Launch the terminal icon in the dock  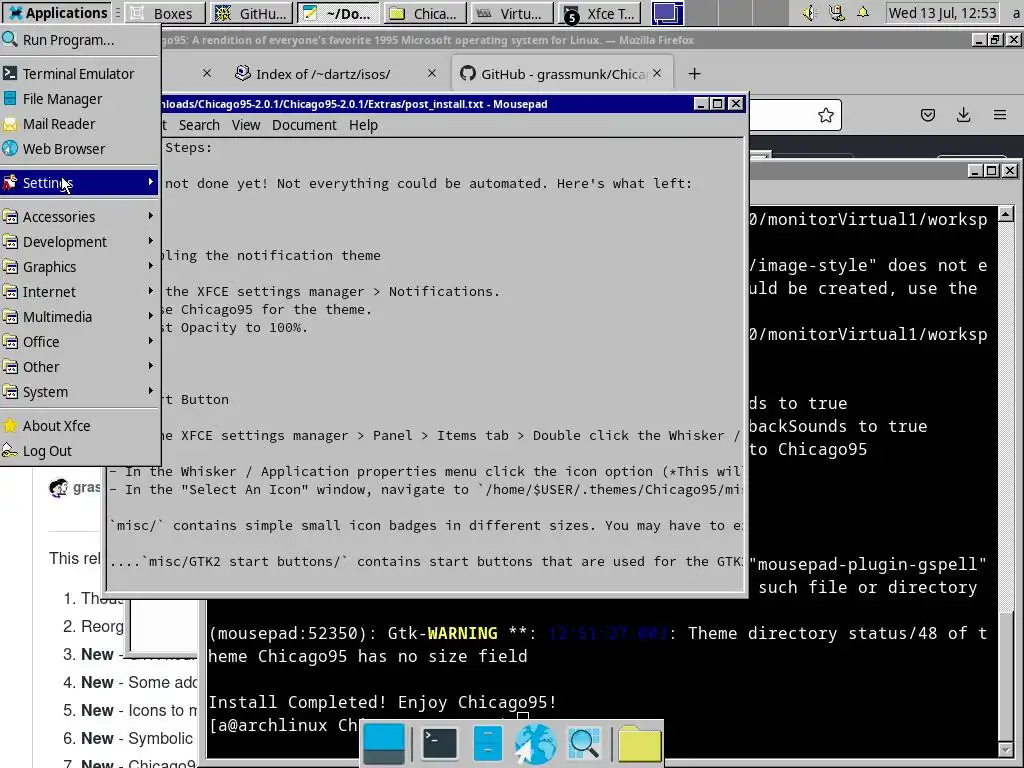tap(440, 743)
